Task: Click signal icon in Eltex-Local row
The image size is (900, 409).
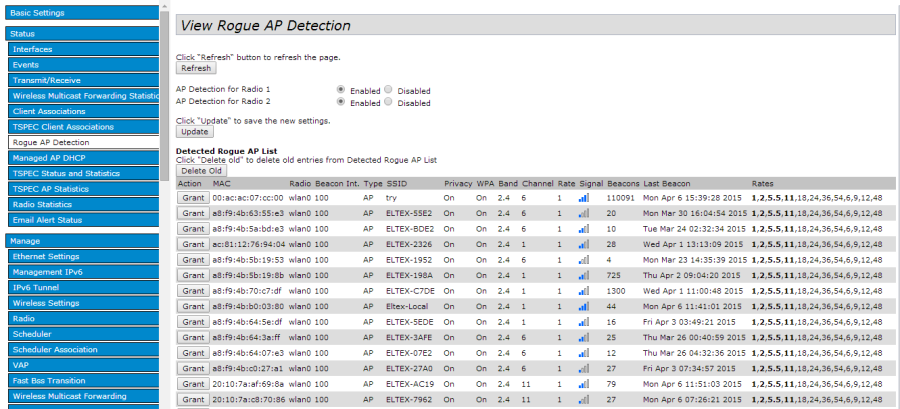Action: 583,306
